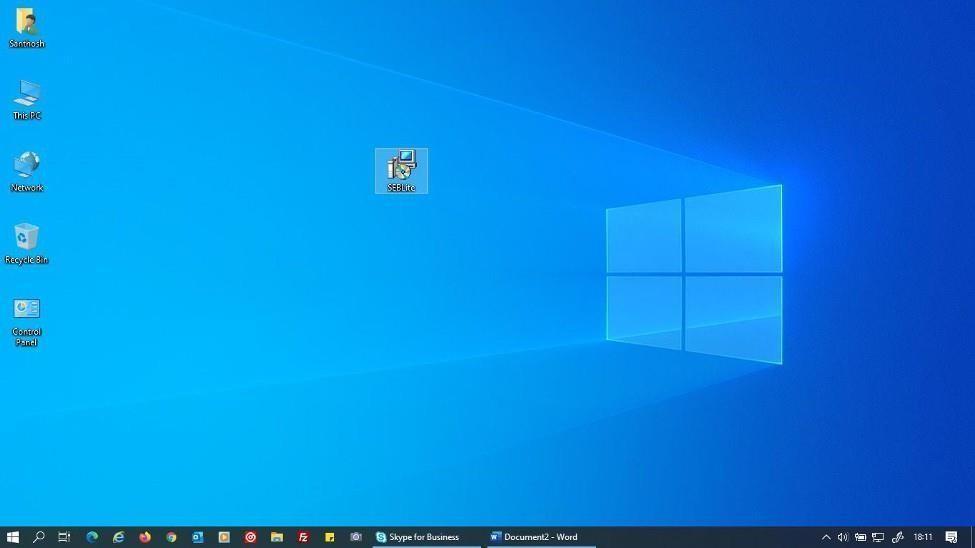Image resolution: width=975 pixels, height=548 pixels.
Task: Switch to Skype for Business window
Action: (424, 537)
